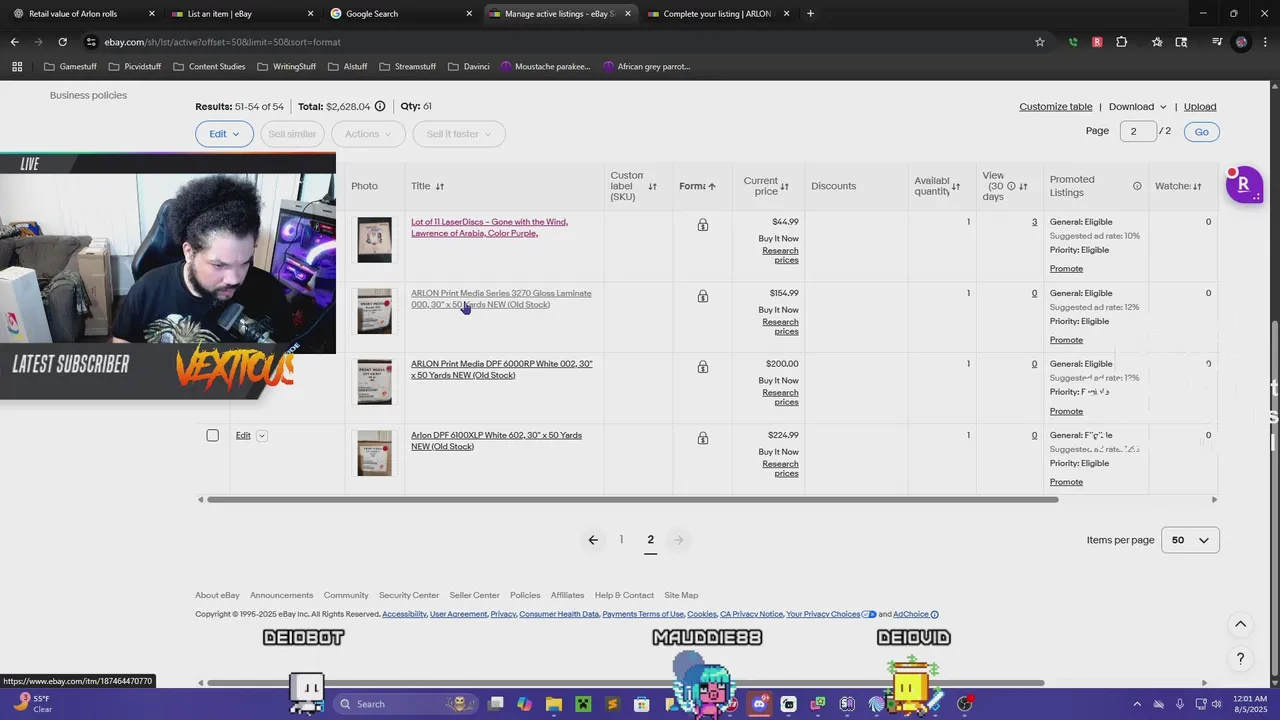Open the Gamestuff bookmarks folder
The image size is (1280, 720).
click(x=70, y=66)
